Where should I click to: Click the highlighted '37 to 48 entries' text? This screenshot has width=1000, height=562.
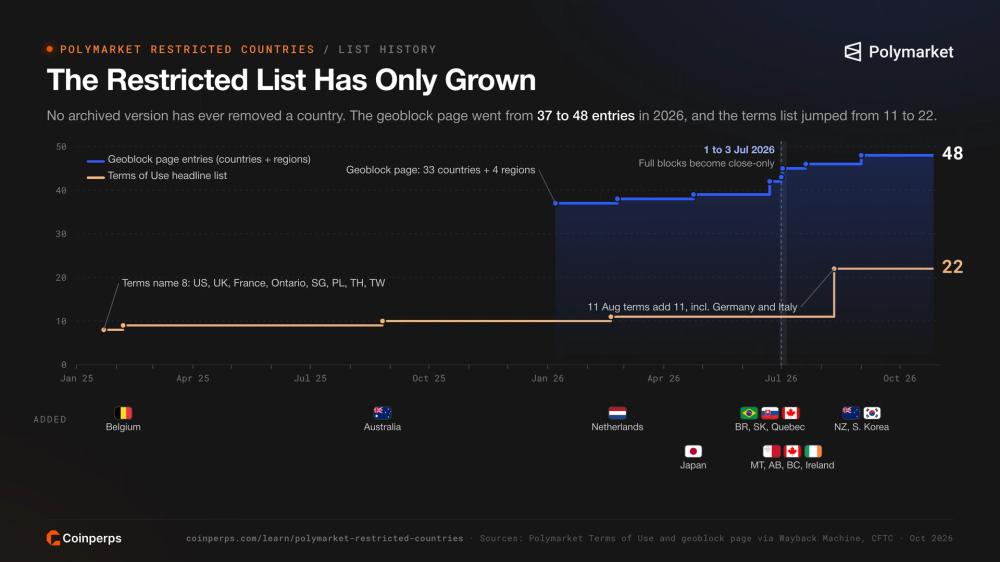tap(585, 115)
